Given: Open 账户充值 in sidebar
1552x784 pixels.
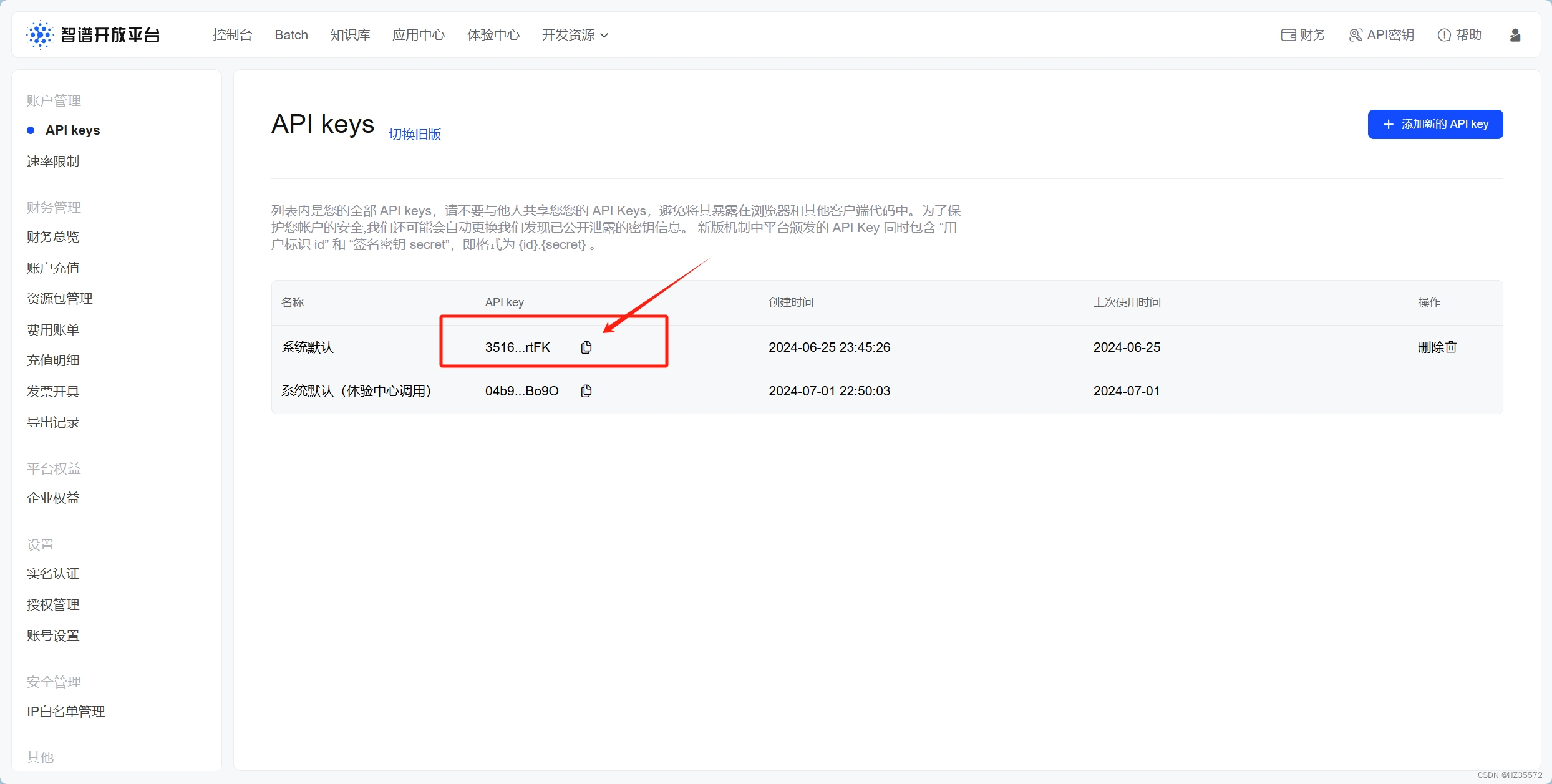Looking at the screenshot, I should pos(53,268).
